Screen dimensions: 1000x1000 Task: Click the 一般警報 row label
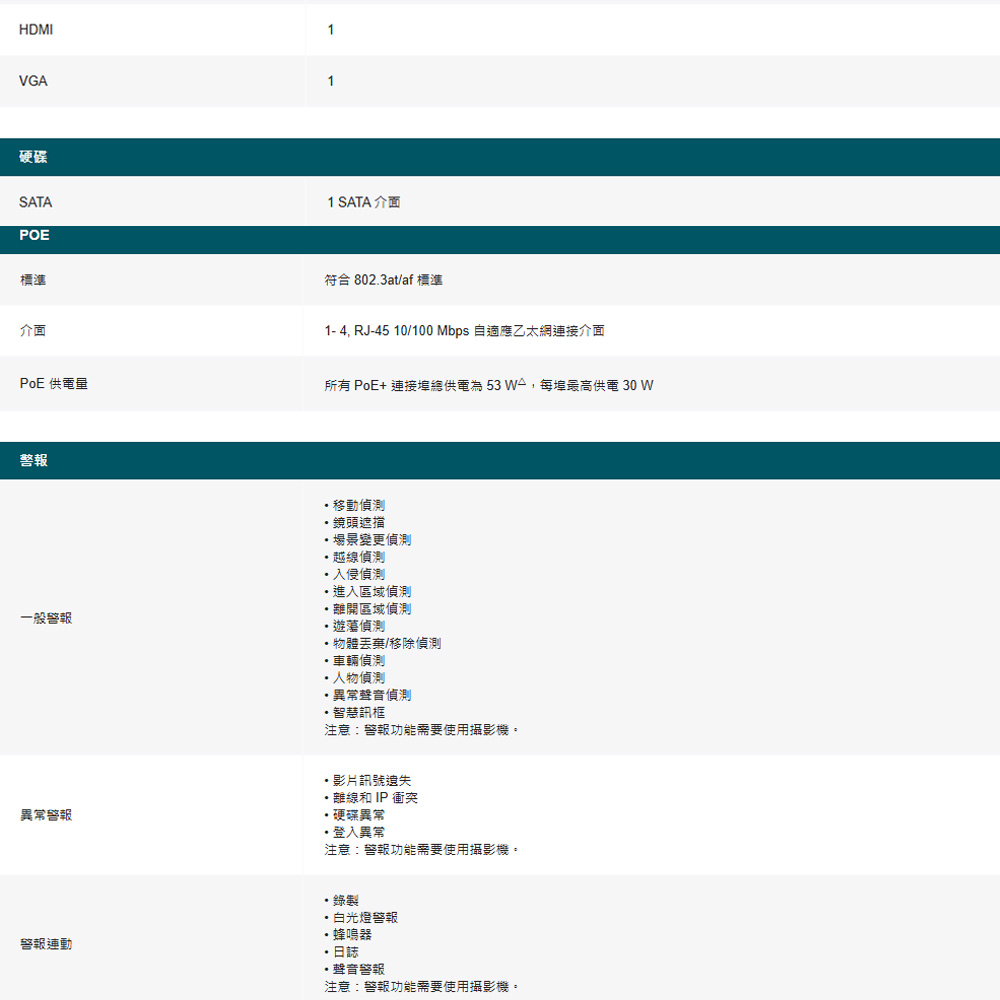pyautogui.click(x=46, y=618)
